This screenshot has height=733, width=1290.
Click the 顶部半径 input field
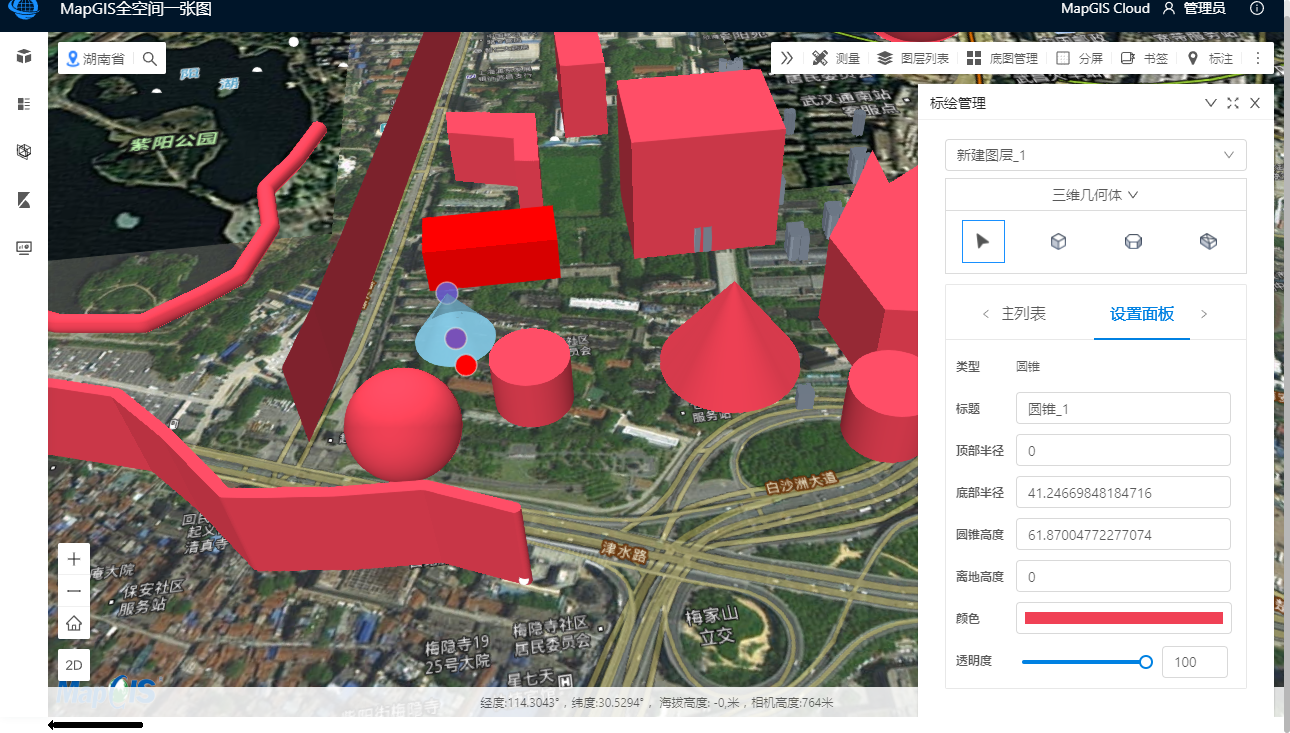coord(1123,450)
